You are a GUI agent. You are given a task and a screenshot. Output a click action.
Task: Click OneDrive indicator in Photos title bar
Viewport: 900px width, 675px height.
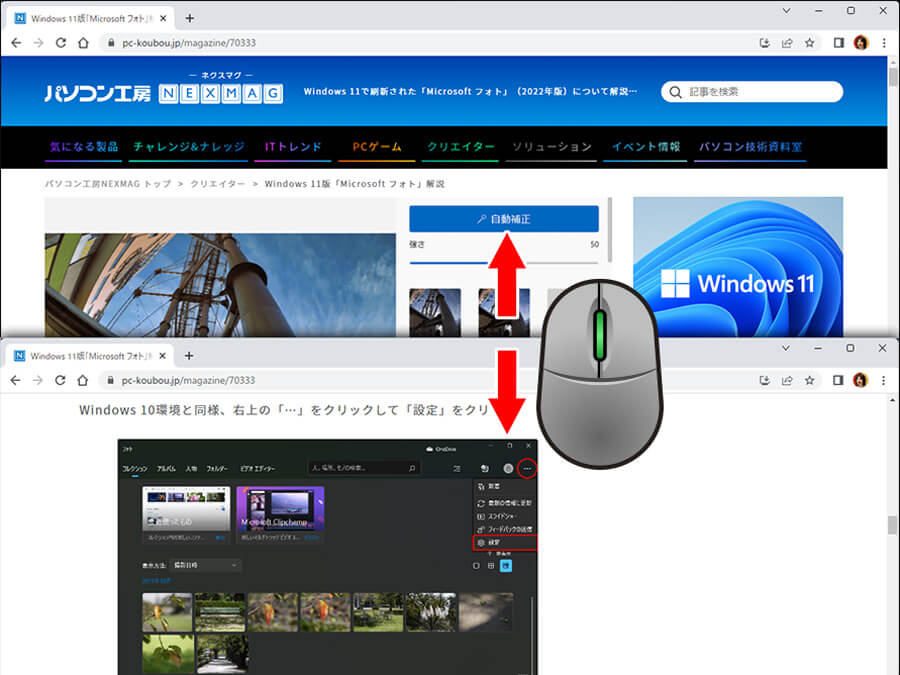coord(441,449)
